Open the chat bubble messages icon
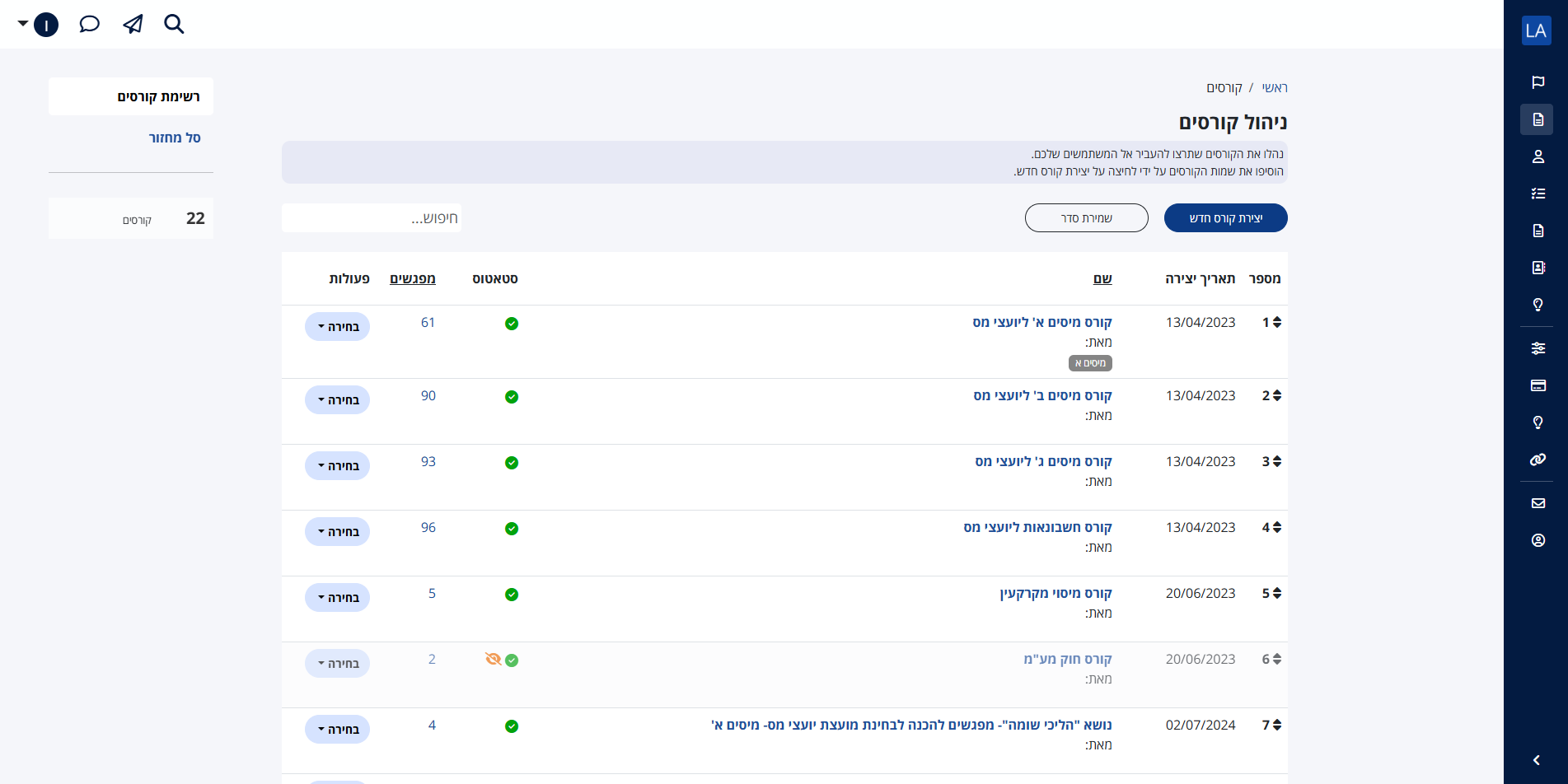Image resolution: width=1568 pixels, height=784 pixels. [x=89, y=25]
